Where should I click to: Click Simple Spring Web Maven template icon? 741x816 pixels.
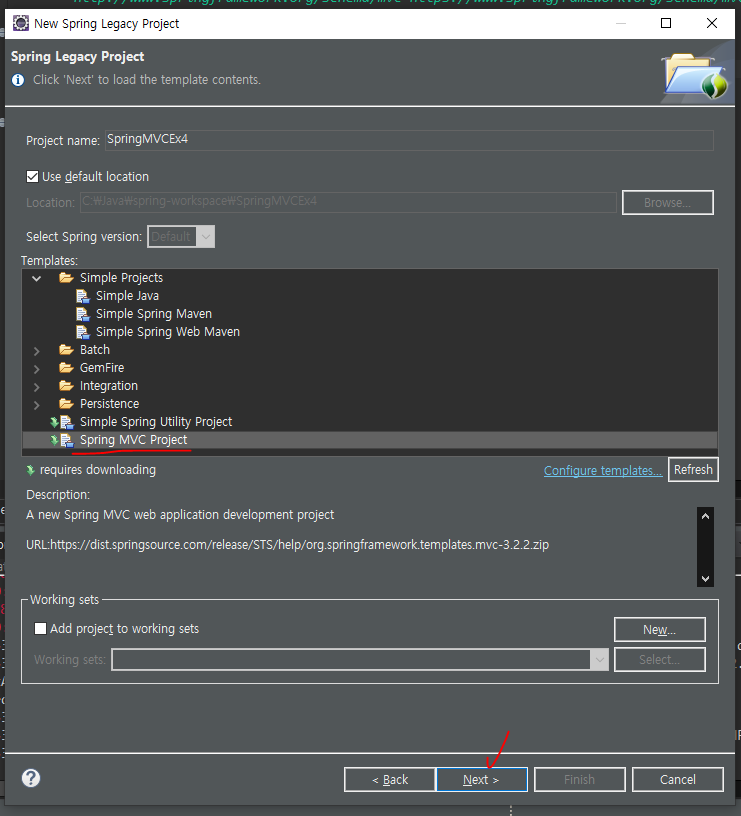(83, 332)
